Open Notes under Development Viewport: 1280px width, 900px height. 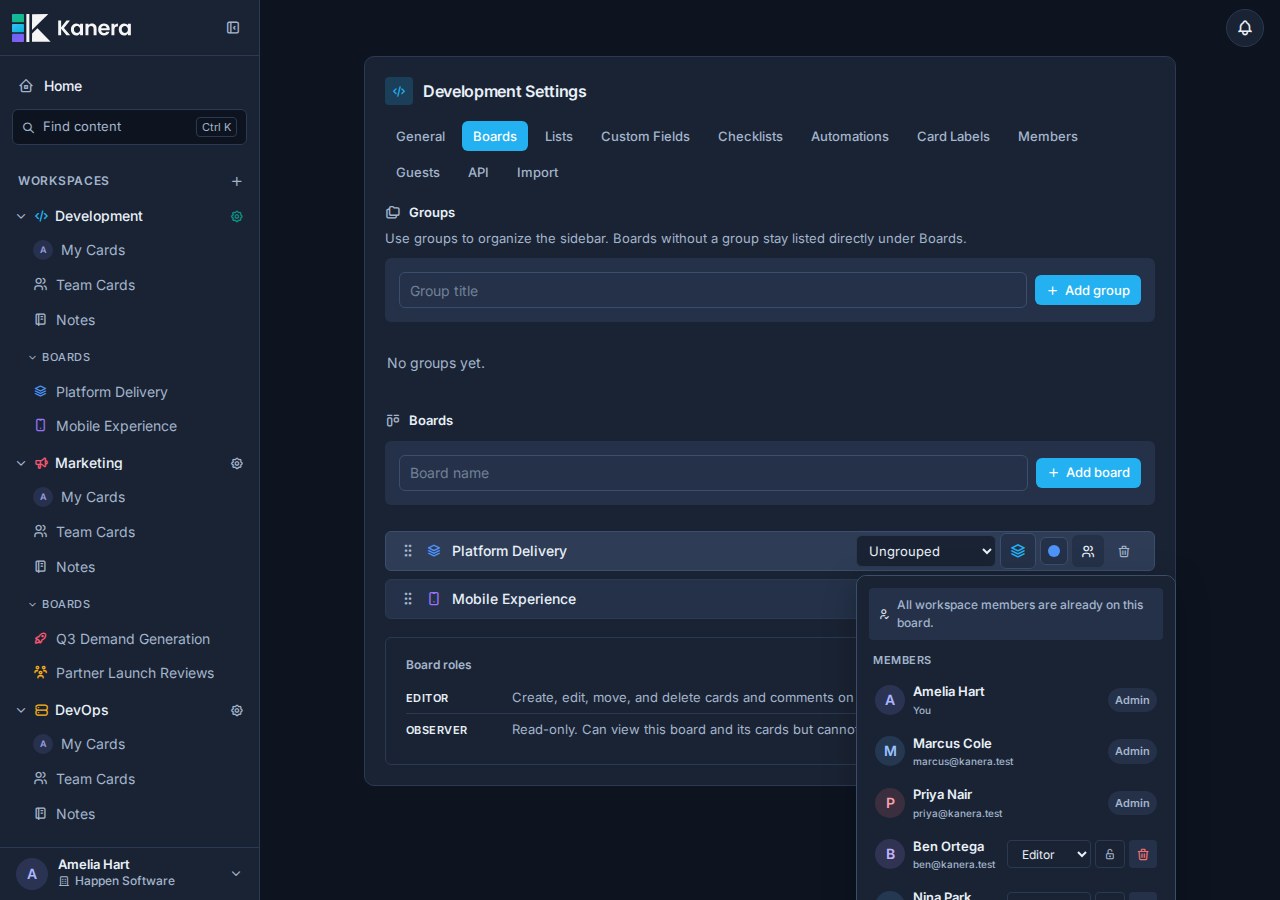click(x=75, y=320)
